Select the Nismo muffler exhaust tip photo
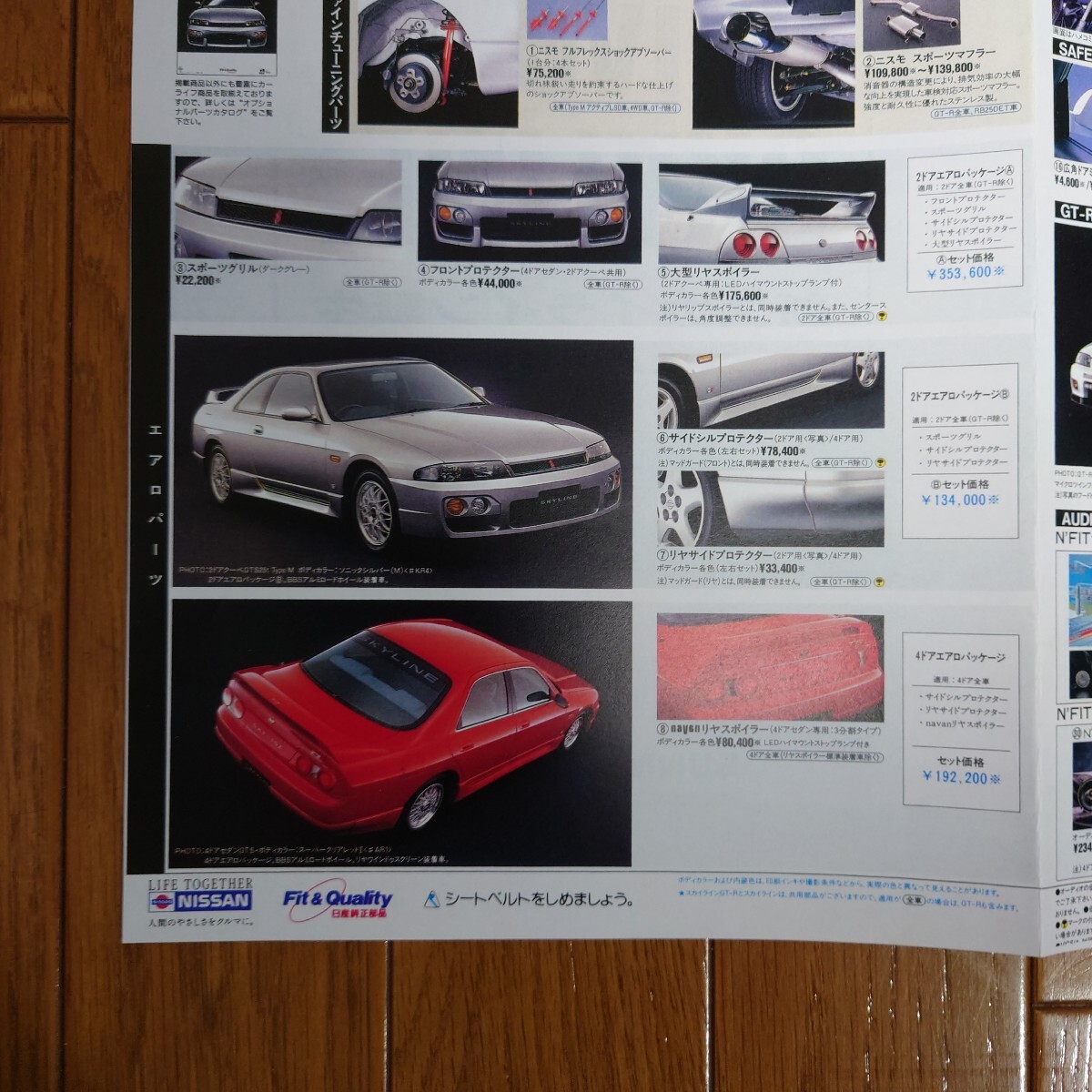1092x1092 pixels. [x=773, y=64]
